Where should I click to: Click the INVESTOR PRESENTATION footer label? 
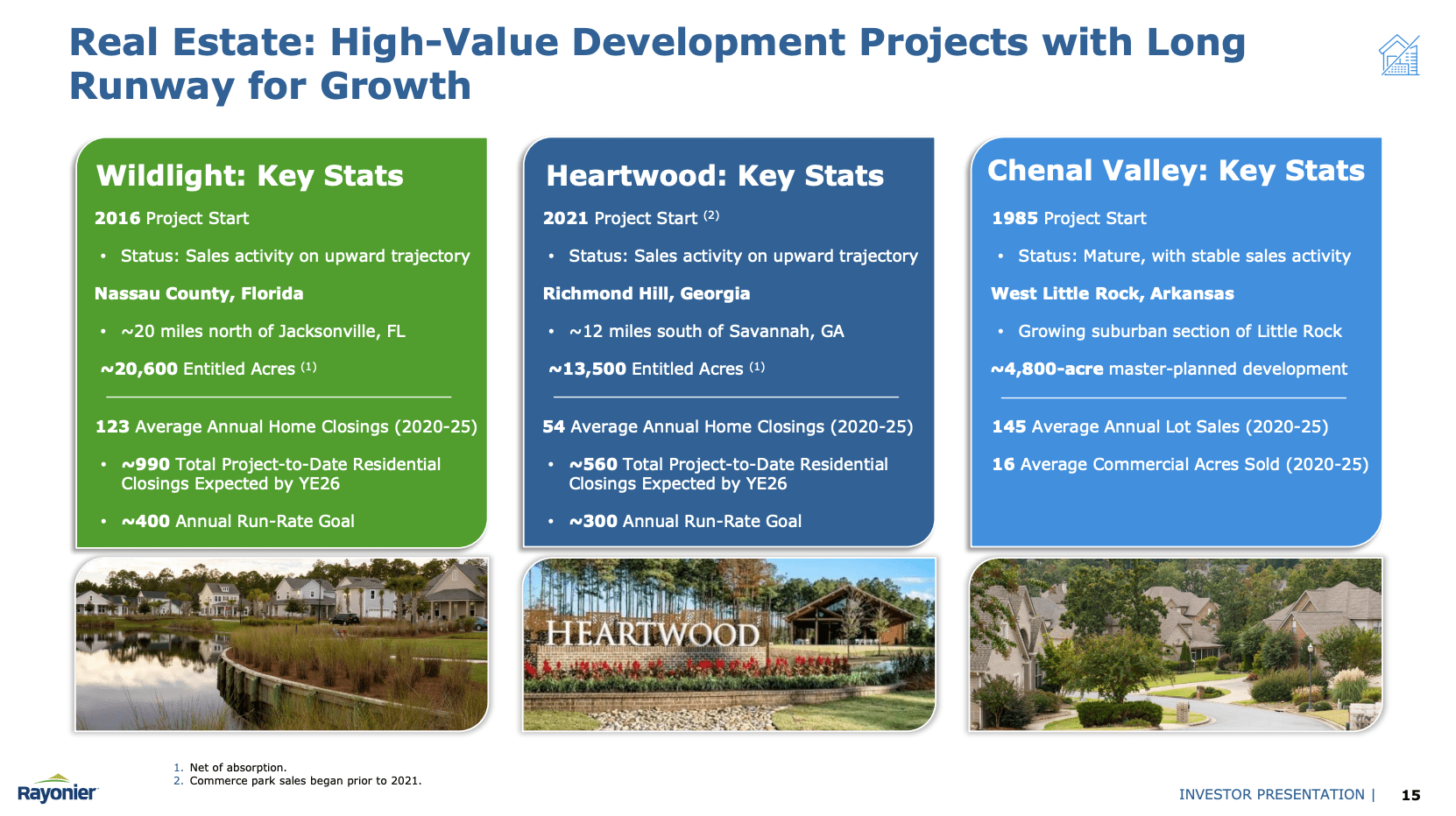pyautogui.click(x=1272, y=794)
